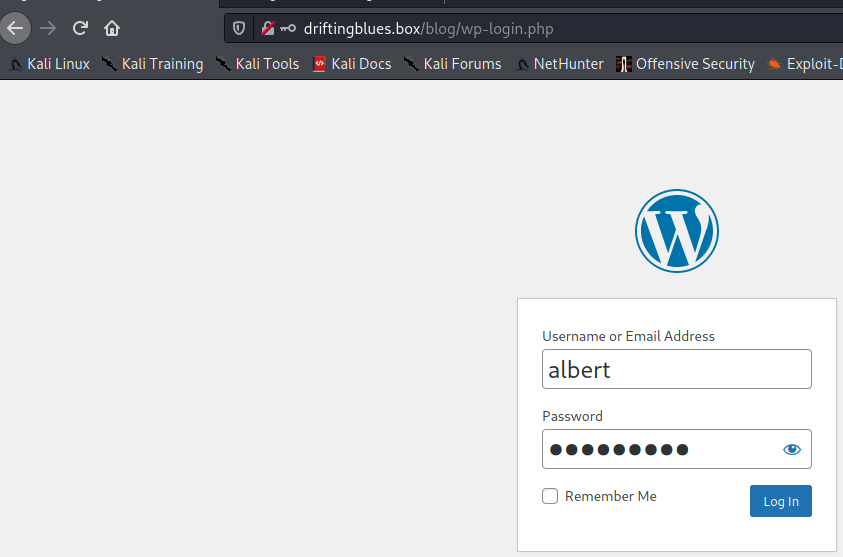Click the Forward arrow button
This screenshot has width=843, height=557.
[x=48, y=28]
